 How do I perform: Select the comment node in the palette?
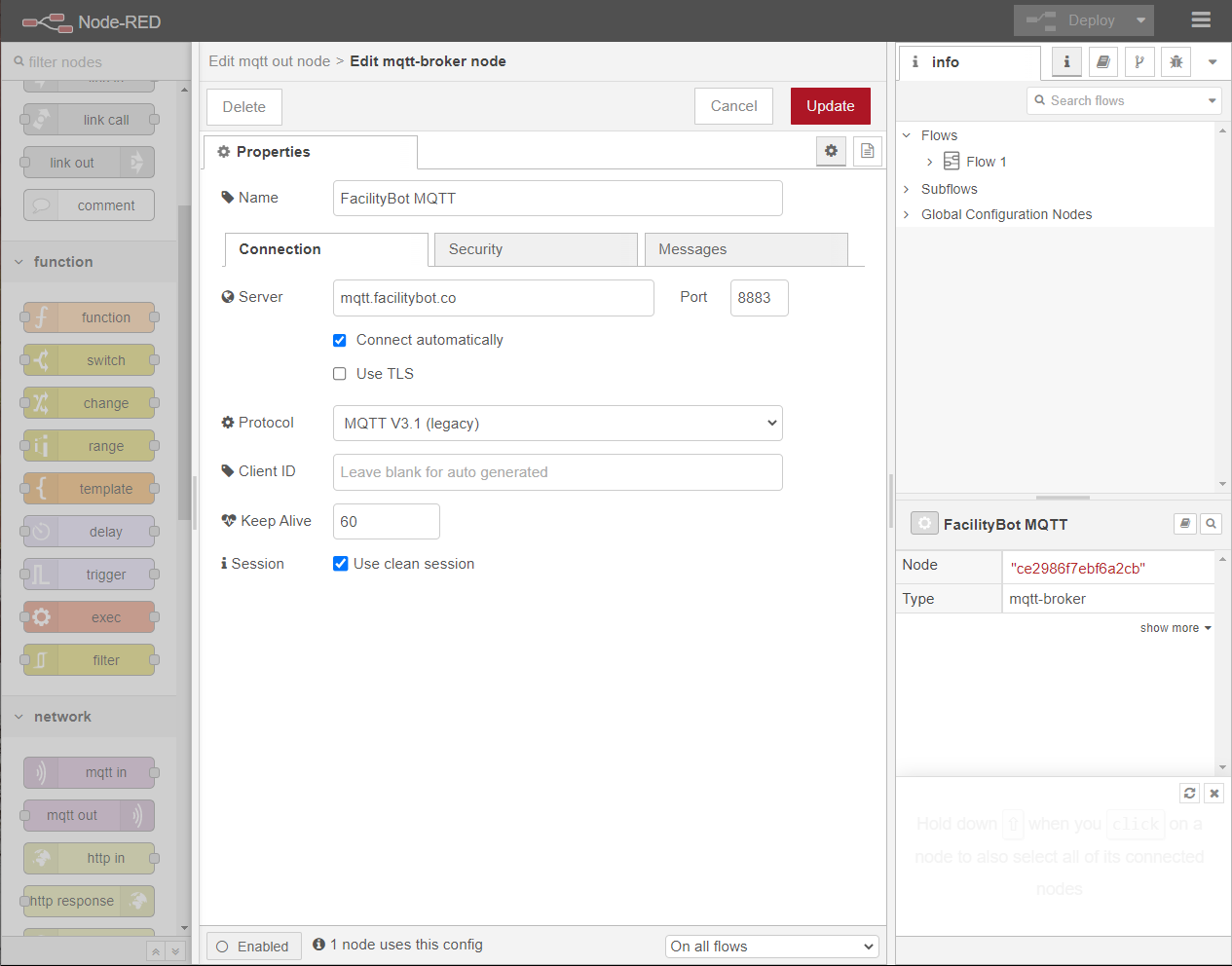pos(90,205)
